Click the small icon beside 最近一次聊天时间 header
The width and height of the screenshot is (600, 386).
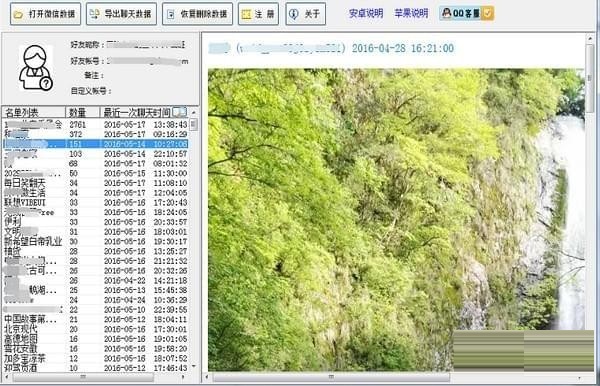(x=179, y=112)
